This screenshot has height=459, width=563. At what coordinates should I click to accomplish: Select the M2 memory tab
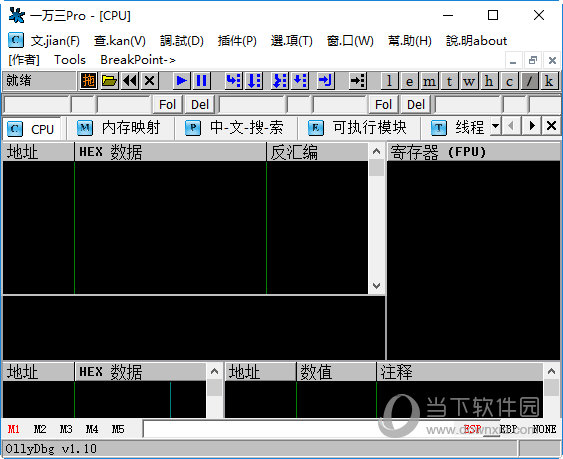(40, 429)
